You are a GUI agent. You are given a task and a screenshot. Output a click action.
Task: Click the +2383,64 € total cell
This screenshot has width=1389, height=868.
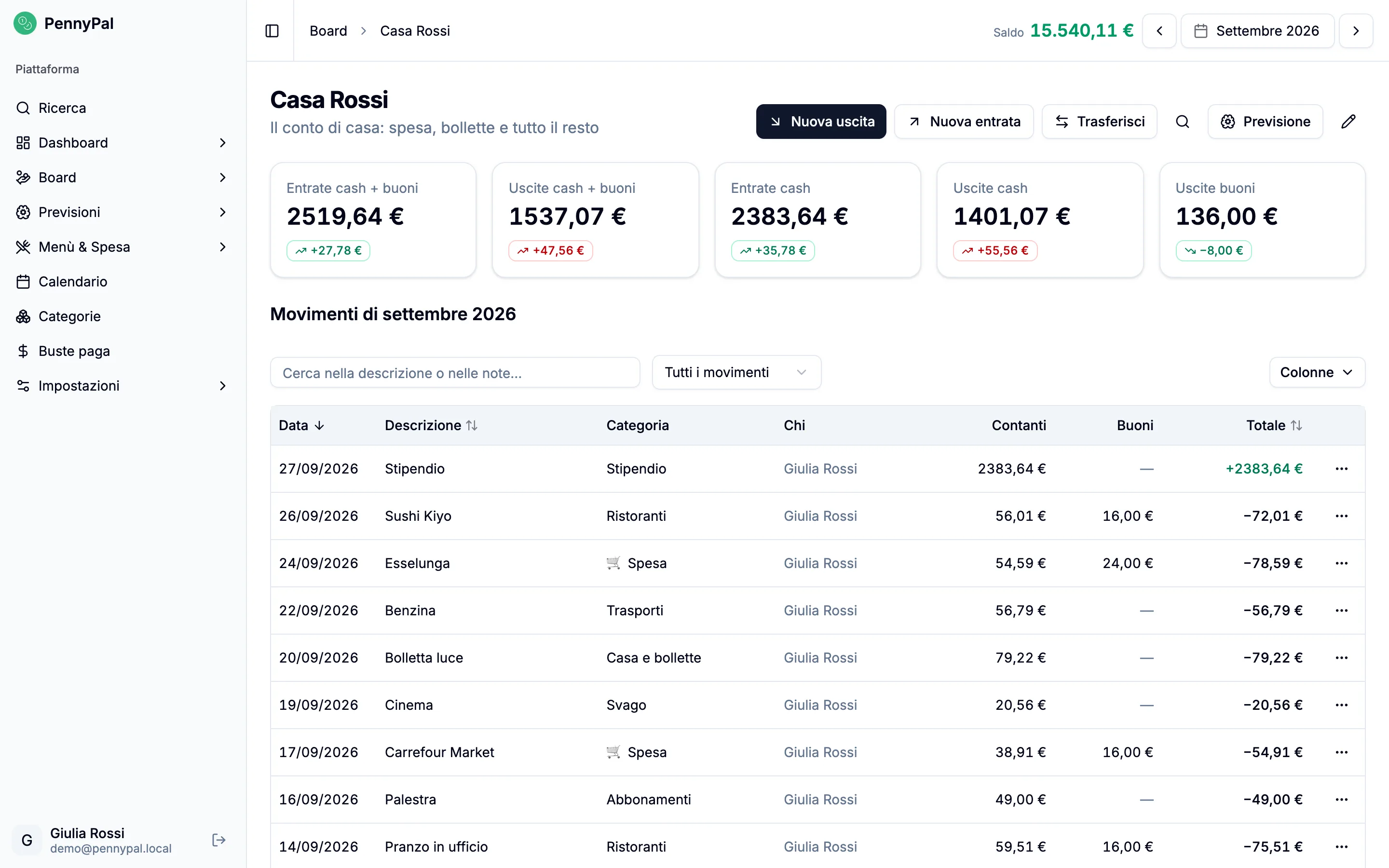tap(1264, 469)
